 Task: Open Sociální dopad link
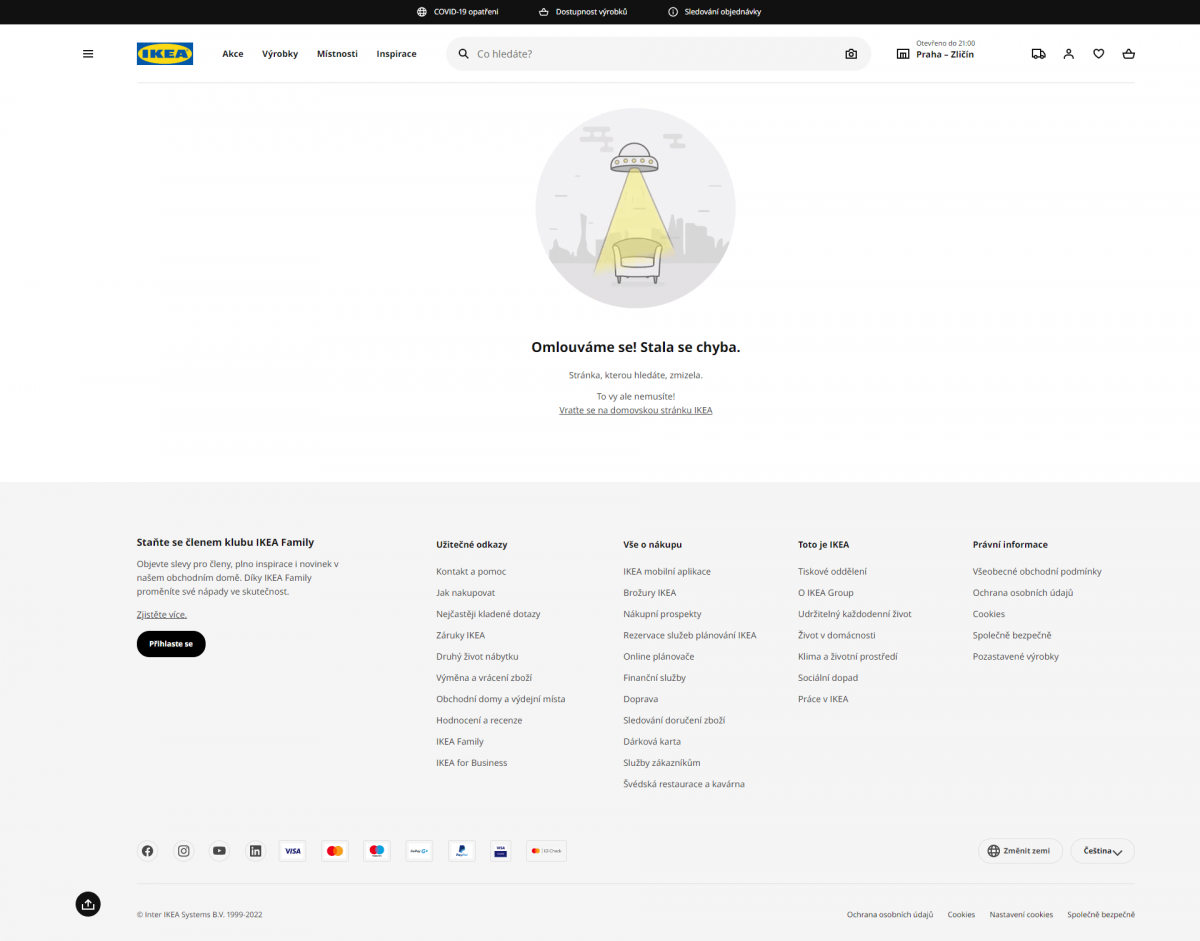click(828, 678)
